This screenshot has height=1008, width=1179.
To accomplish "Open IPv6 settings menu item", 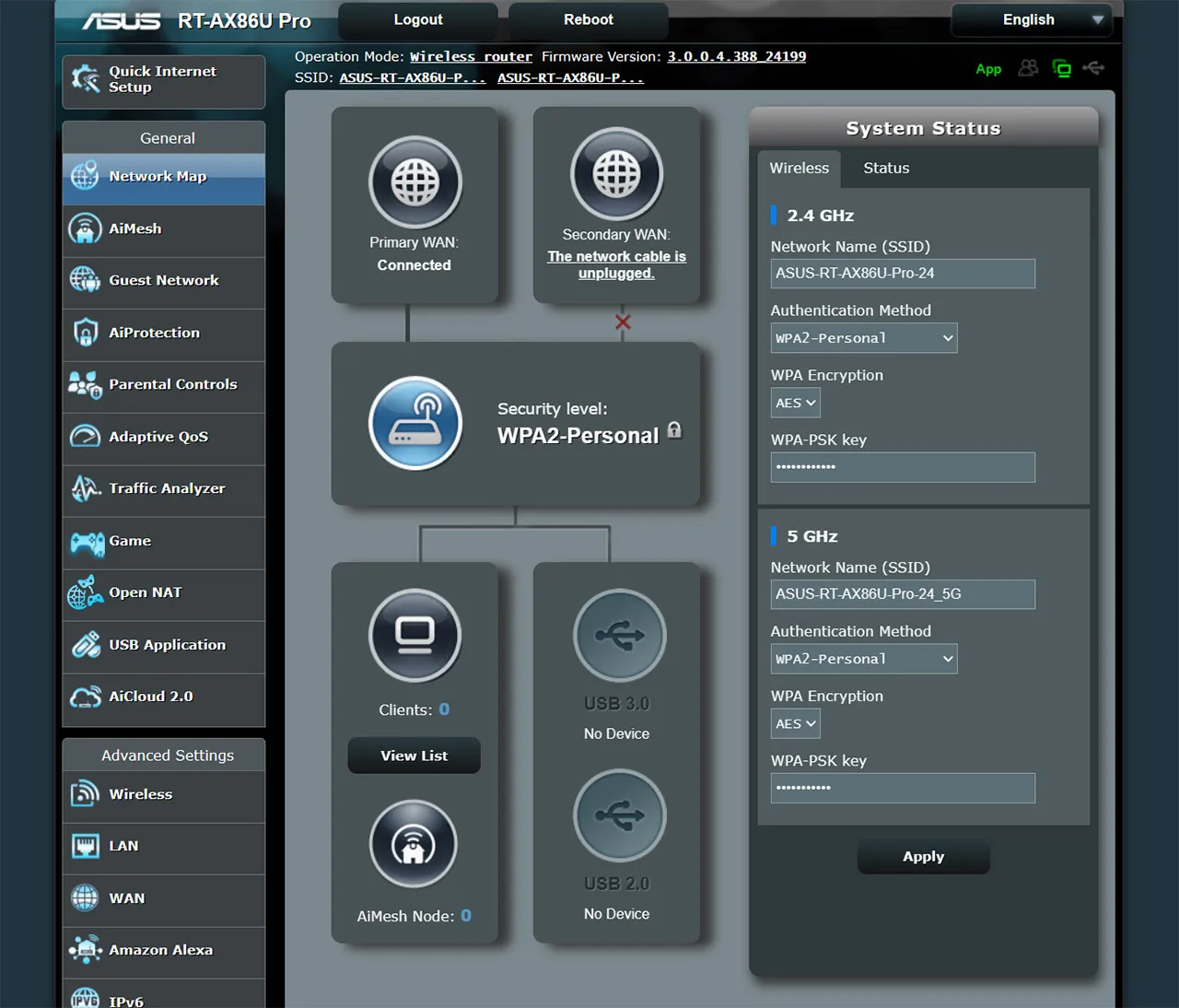I will pos(164,995).
